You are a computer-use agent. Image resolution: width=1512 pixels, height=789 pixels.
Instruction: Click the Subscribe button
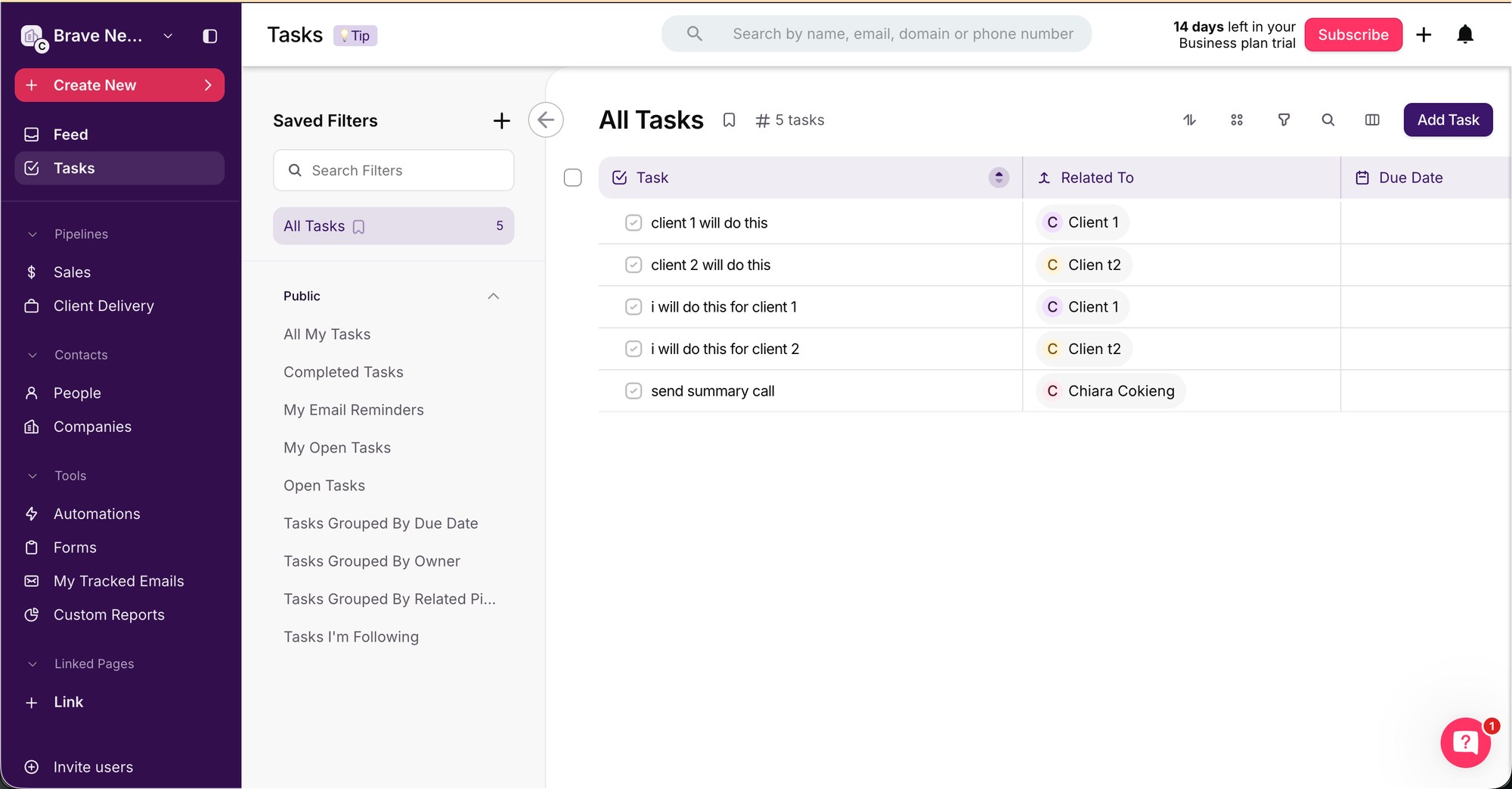[x=1352, y=35]
